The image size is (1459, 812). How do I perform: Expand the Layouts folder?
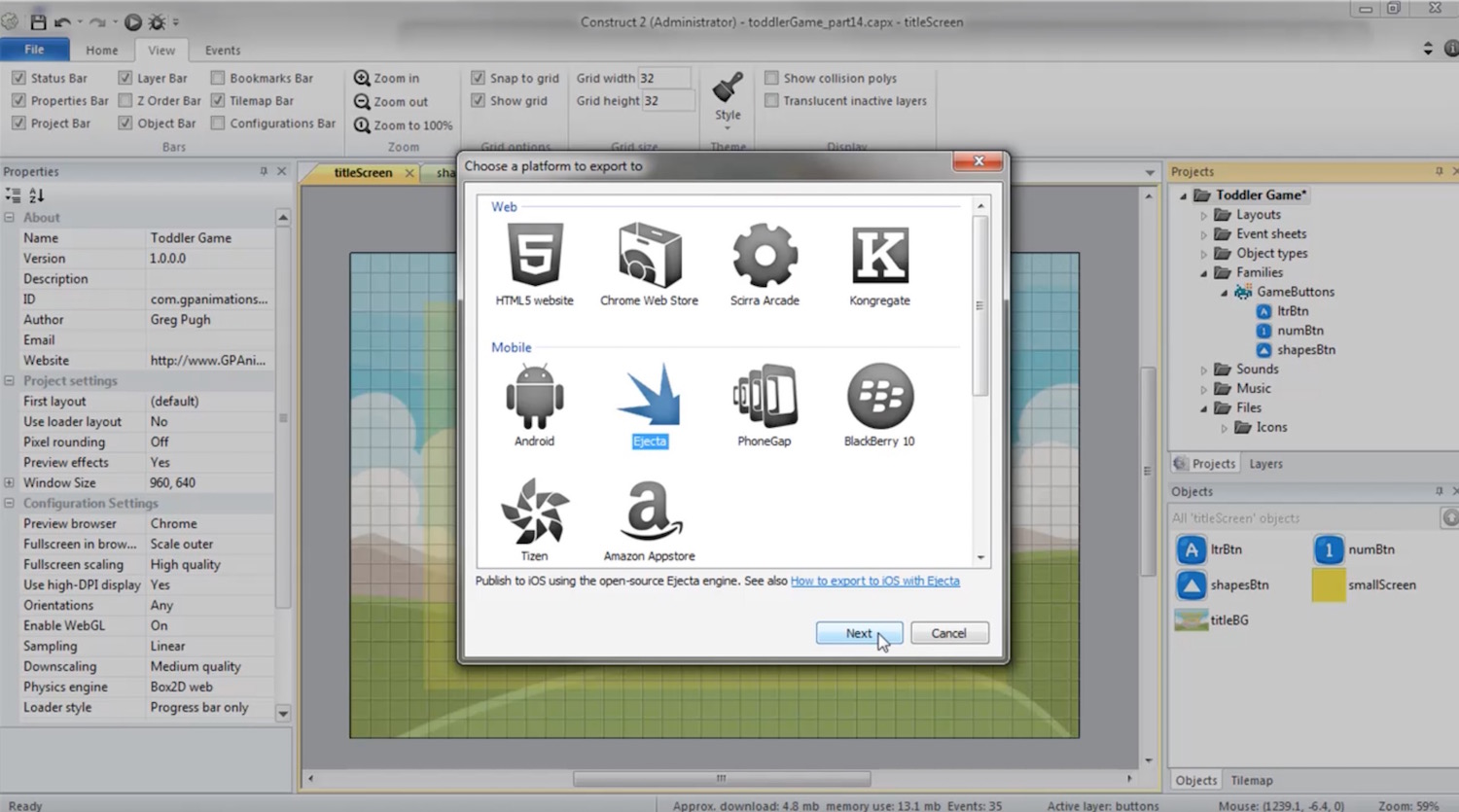point(1203,215)
